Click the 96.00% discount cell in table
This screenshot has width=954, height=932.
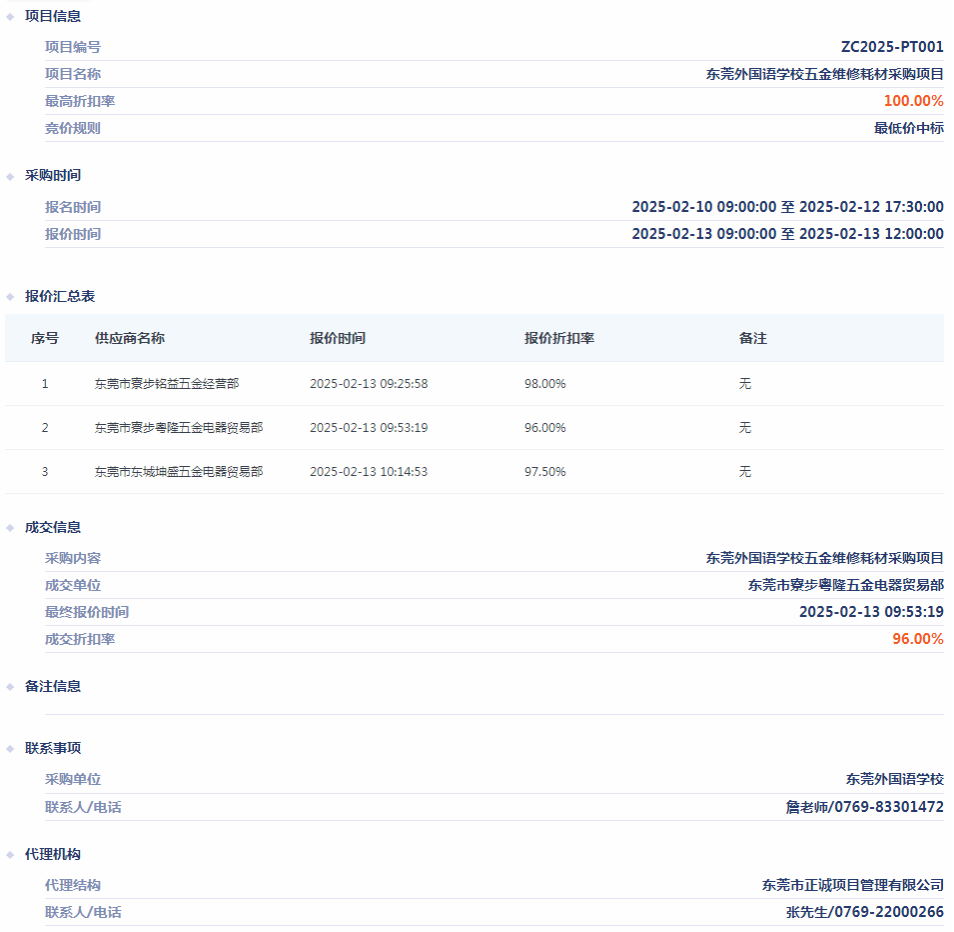click(545, 428)
